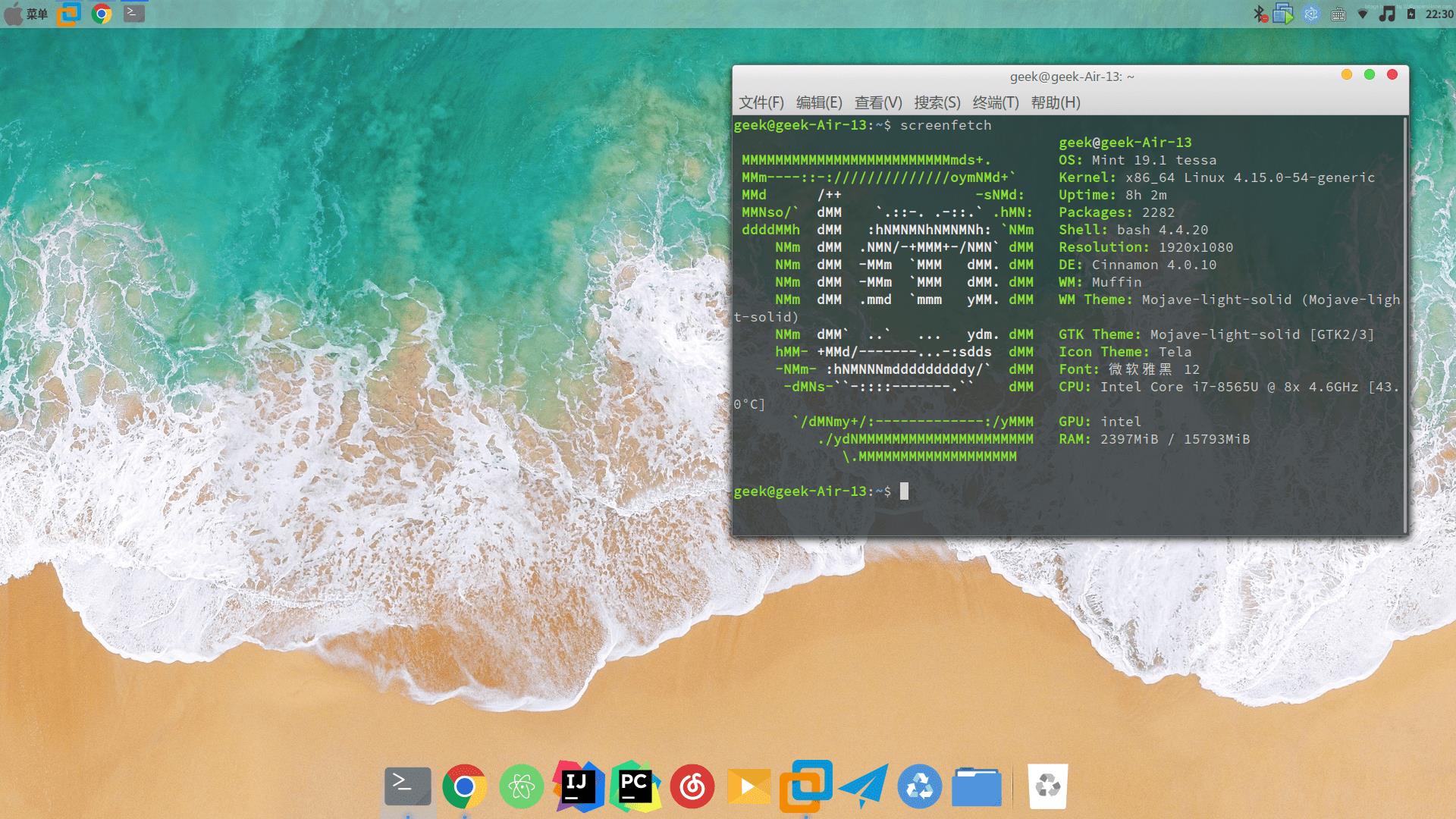Click the 22:30 clock in the panel
The image size is (1456, 819).
click(1439, 14)
